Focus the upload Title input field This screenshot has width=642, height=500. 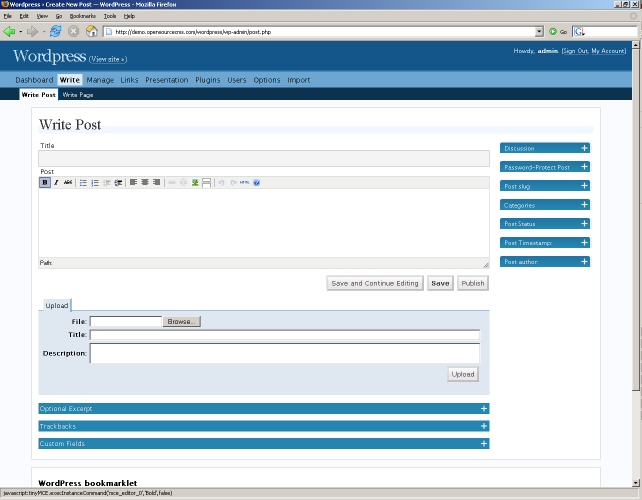285,335
